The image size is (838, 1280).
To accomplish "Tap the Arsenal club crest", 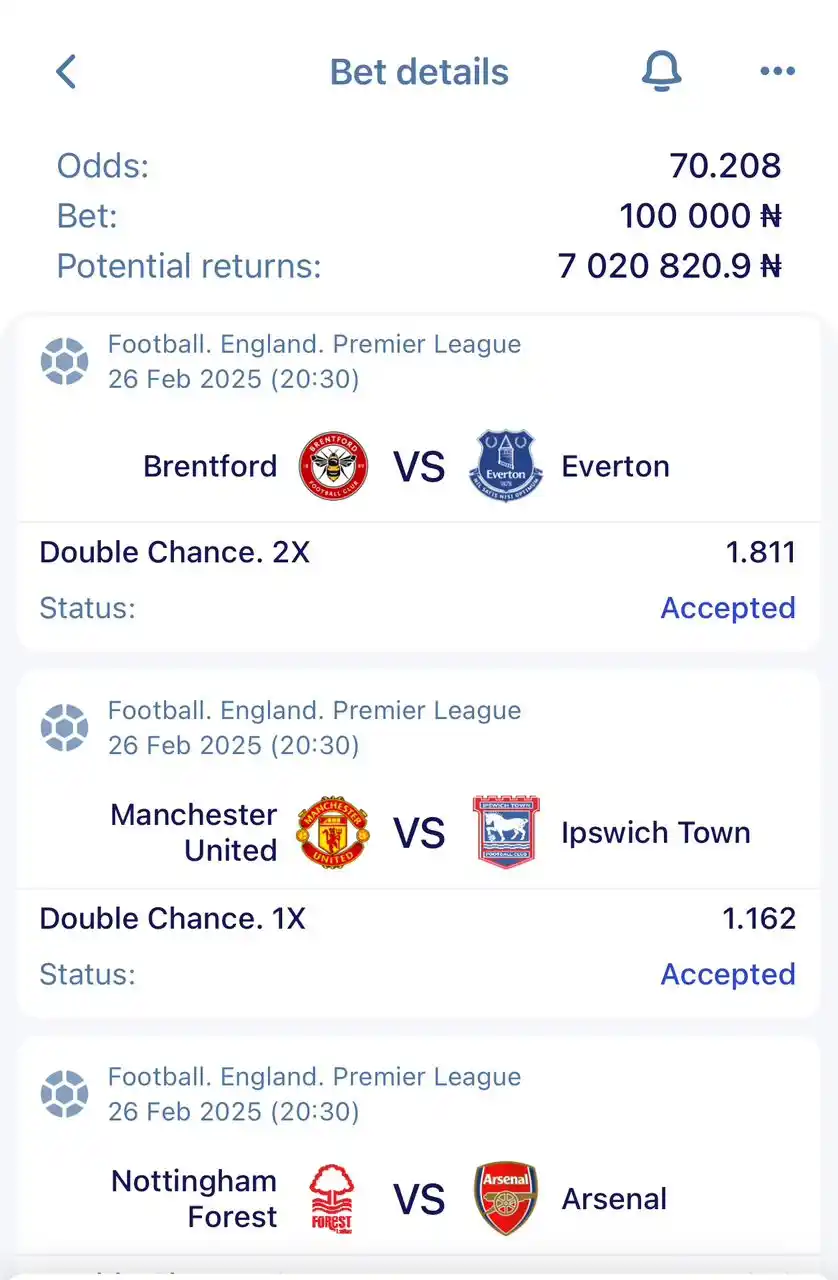I will [505, 1198].
